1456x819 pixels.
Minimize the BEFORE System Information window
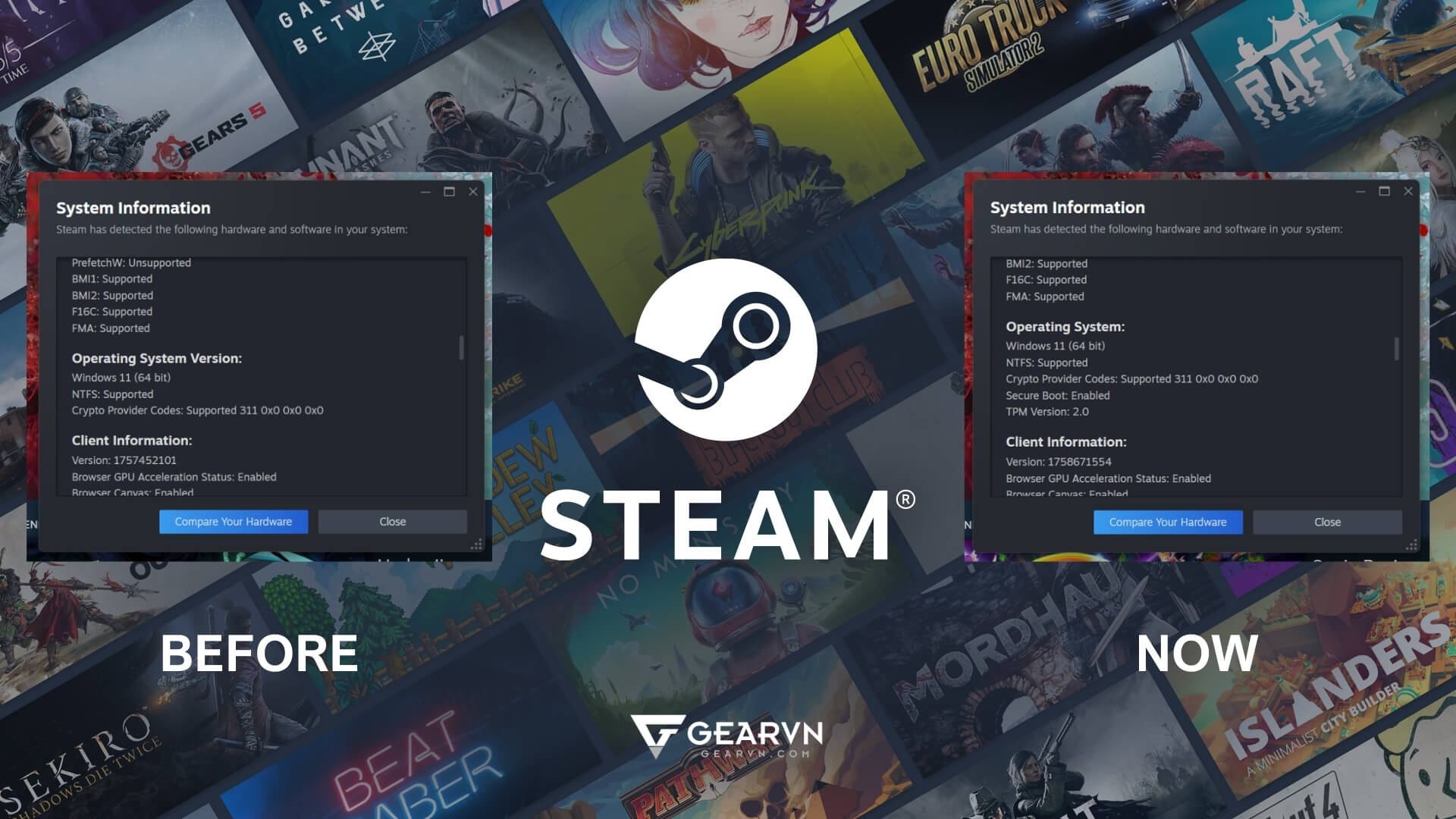coord(425,192)
